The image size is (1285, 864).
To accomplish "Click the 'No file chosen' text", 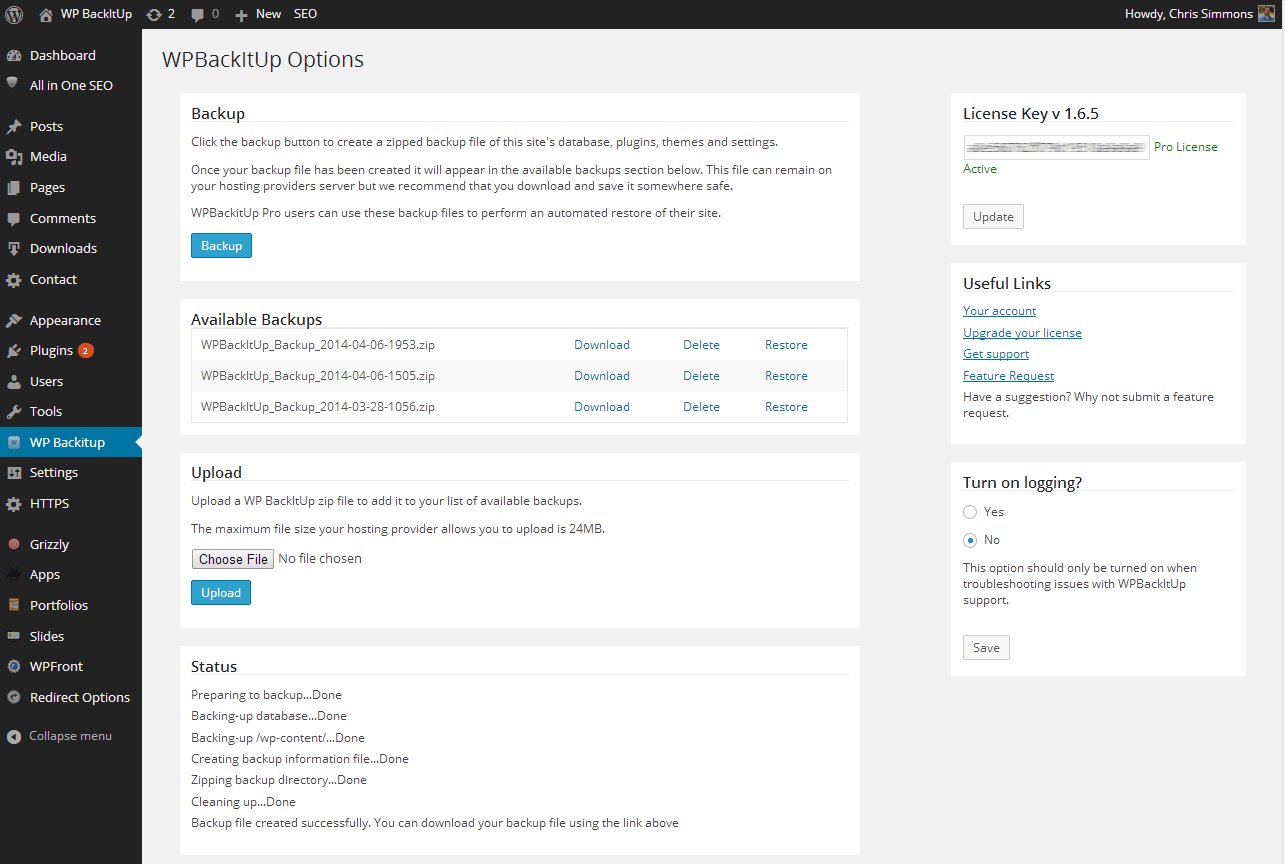I will tap(320, 559).
